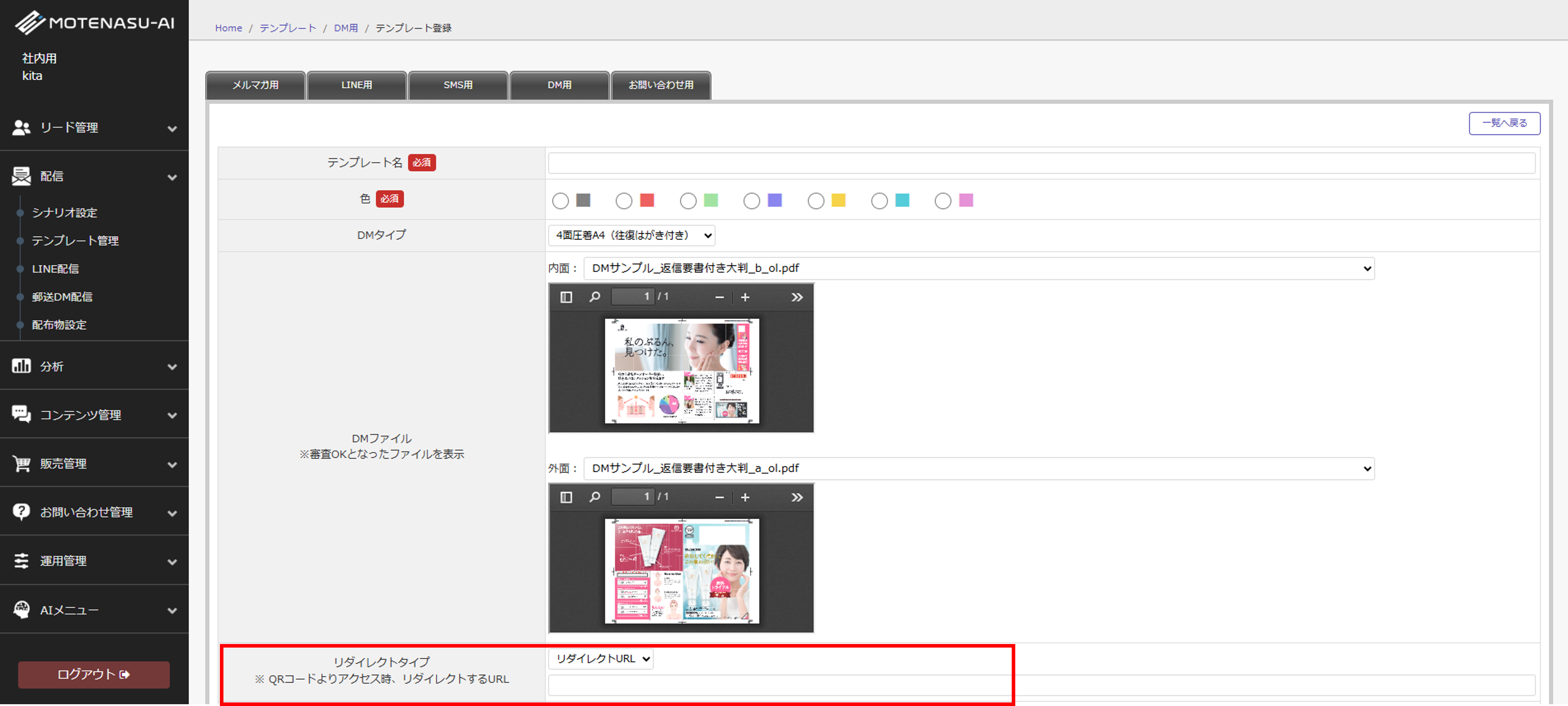This screenshot has width=1568, height=706.
Task: Click the yellow color swatch
Action: click(838, 200)
